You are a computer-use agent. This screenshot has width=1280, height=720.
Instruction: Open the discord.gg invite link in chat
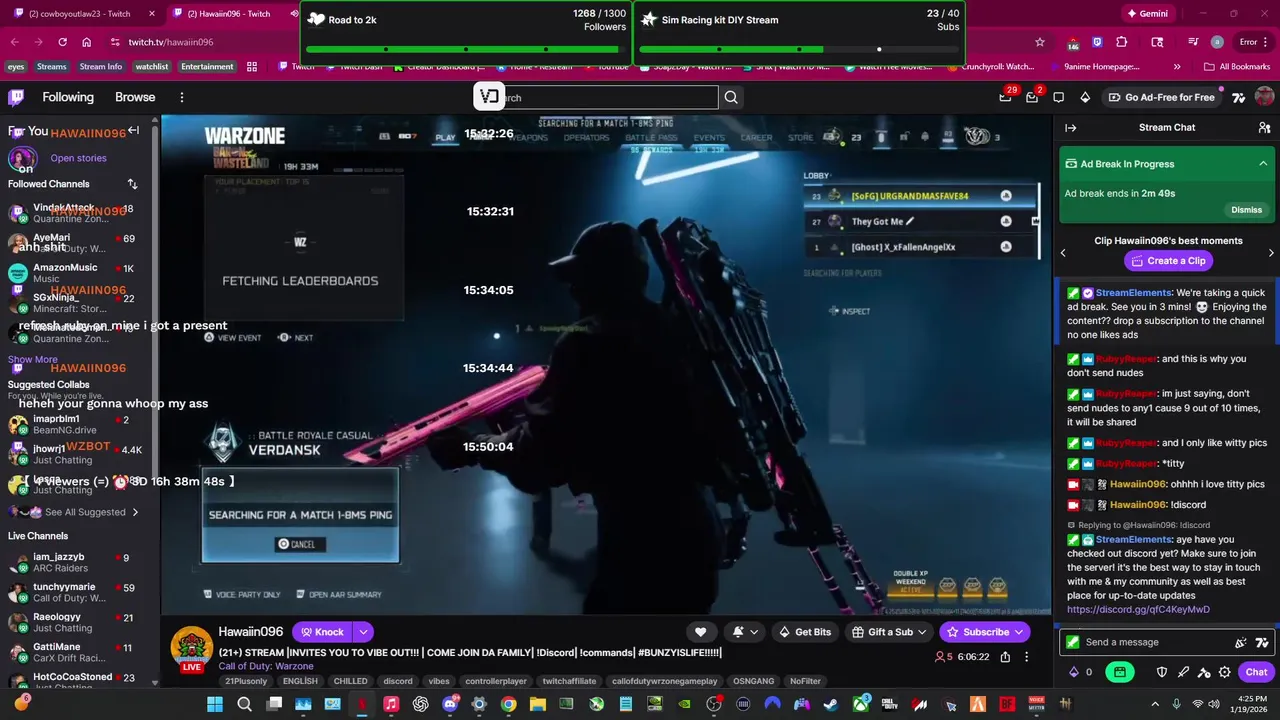click(x=1138, y=609)
